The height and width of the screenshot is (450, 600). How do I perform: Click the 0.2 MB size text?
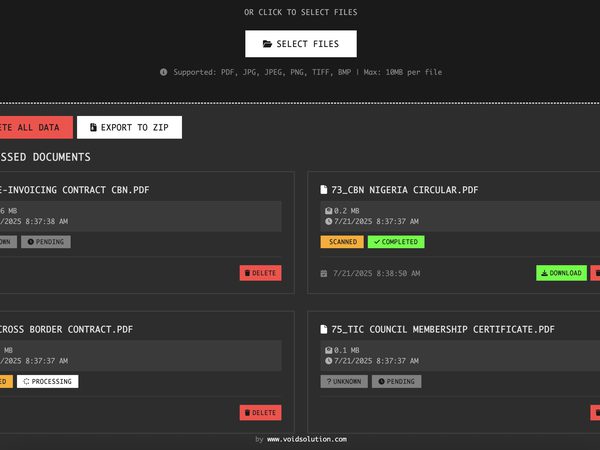pos(347,211)
